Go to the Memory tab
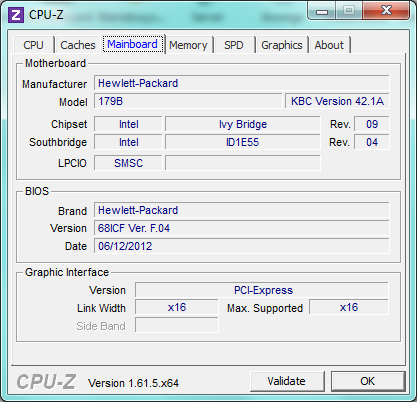 click(188, 45)
